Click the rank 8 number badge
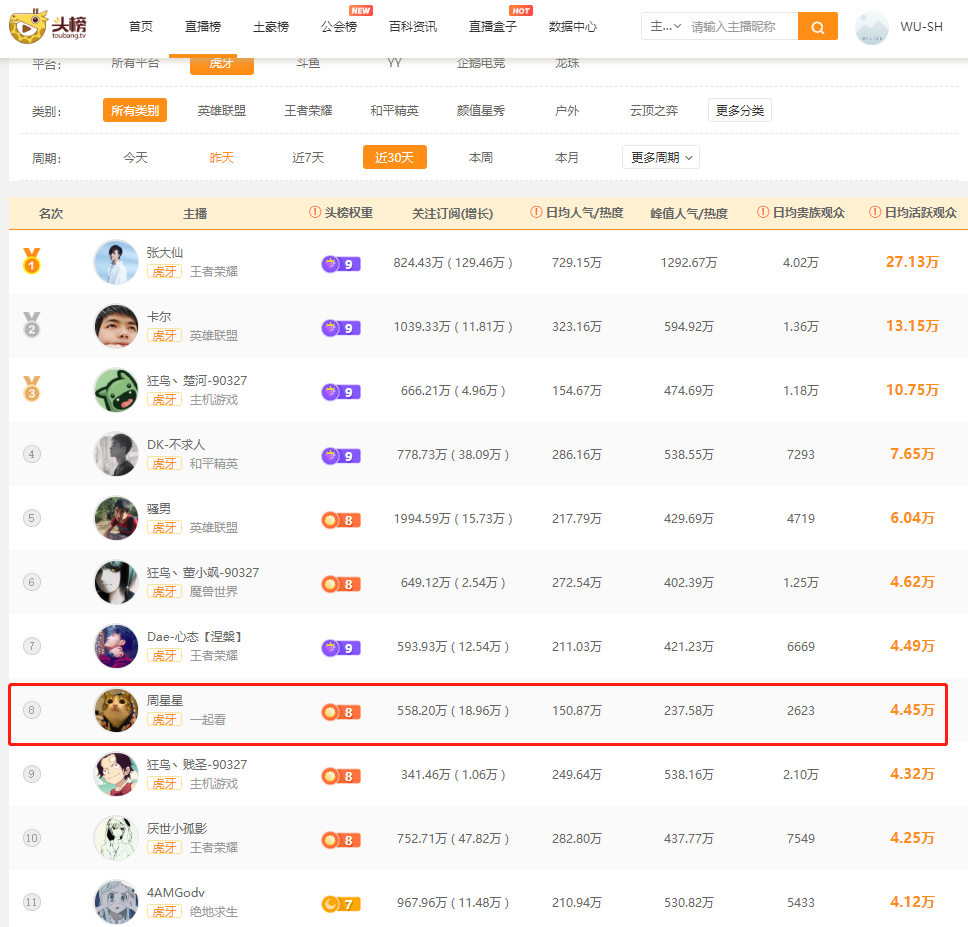This screenshot has width=968, height=927. (31, 710)
